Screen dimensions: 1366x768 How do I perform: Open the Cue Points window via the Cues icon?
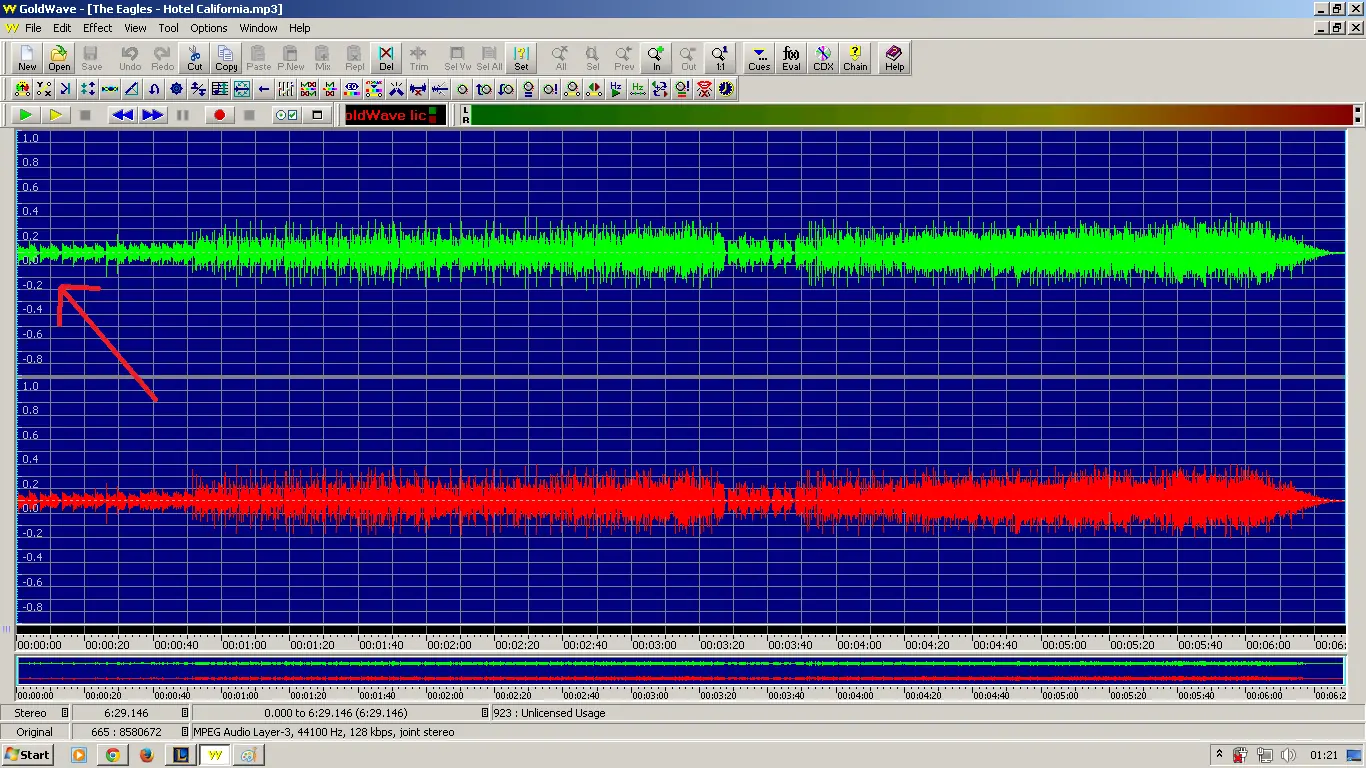click(x=758, y=57)
